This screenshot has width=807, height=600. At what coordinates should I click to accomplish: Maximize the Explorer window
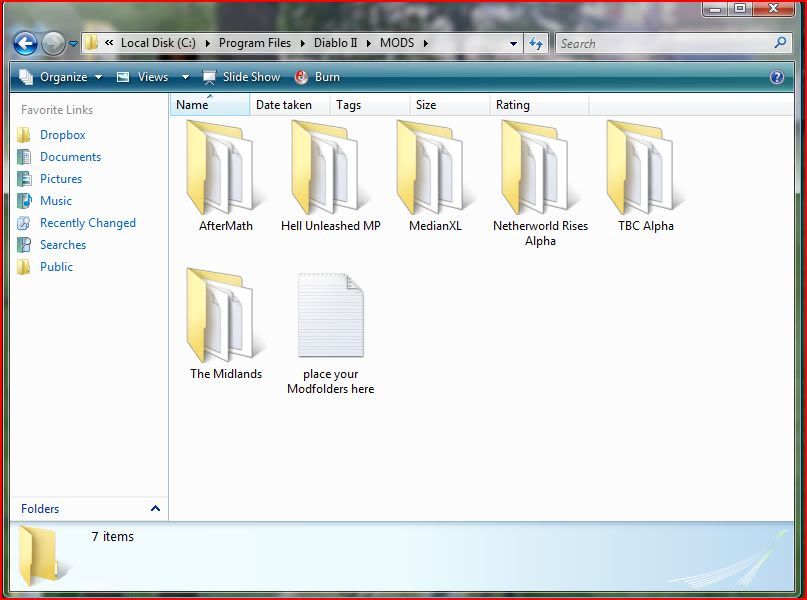pyautogui.click(x=740, y=9)
